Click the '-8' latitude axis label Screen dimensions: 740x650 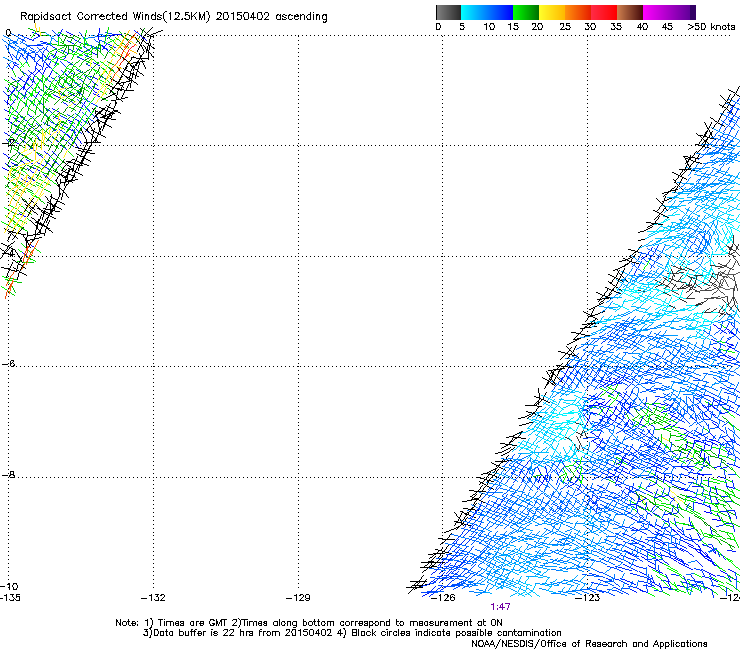9,474
